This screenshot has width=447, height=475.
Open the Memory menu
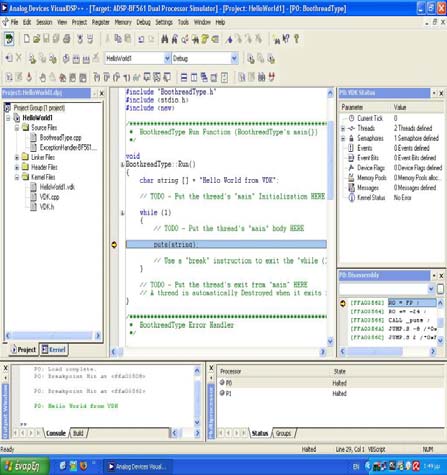tap(123, 22)
